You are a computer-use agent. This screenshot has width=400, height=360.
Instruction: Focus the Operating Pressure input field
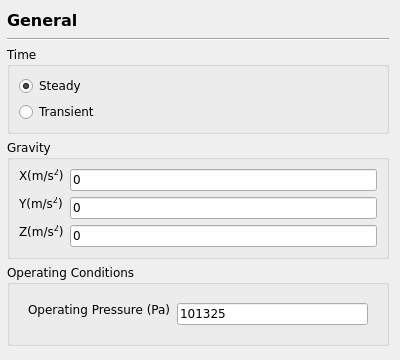(272, 314)
